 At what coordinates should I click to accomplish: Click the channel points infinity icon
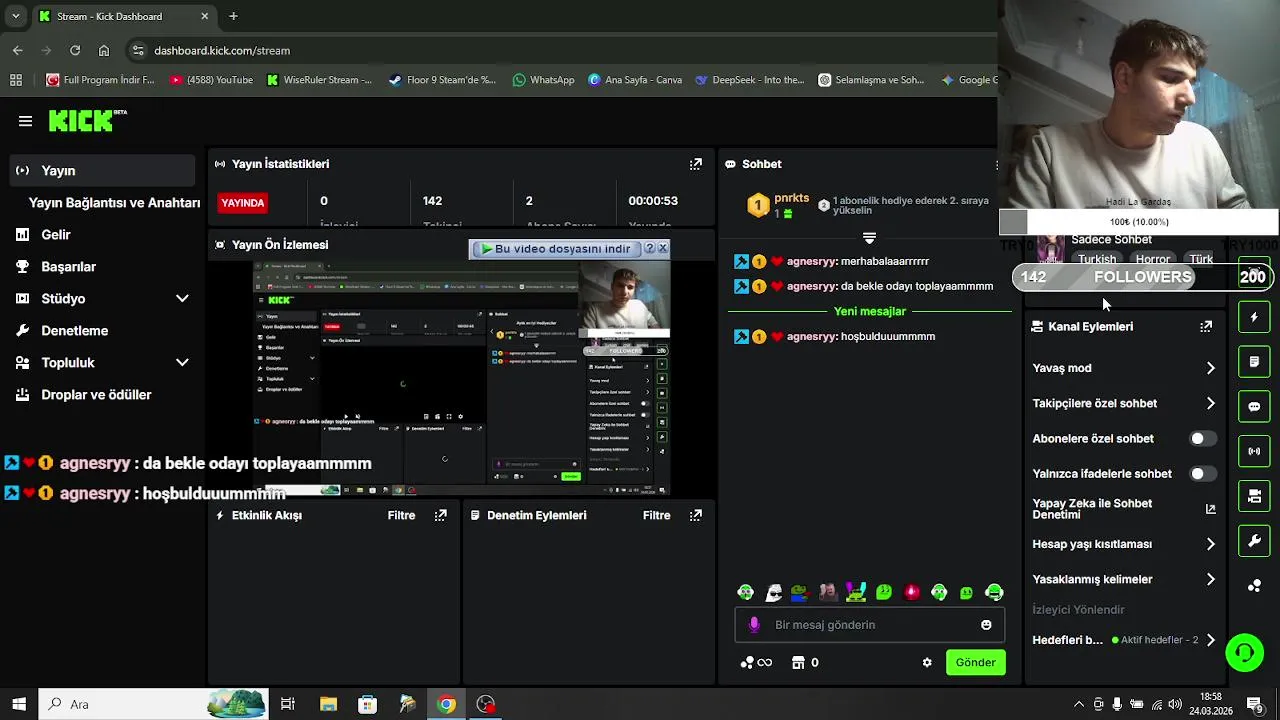click(756, 662)
